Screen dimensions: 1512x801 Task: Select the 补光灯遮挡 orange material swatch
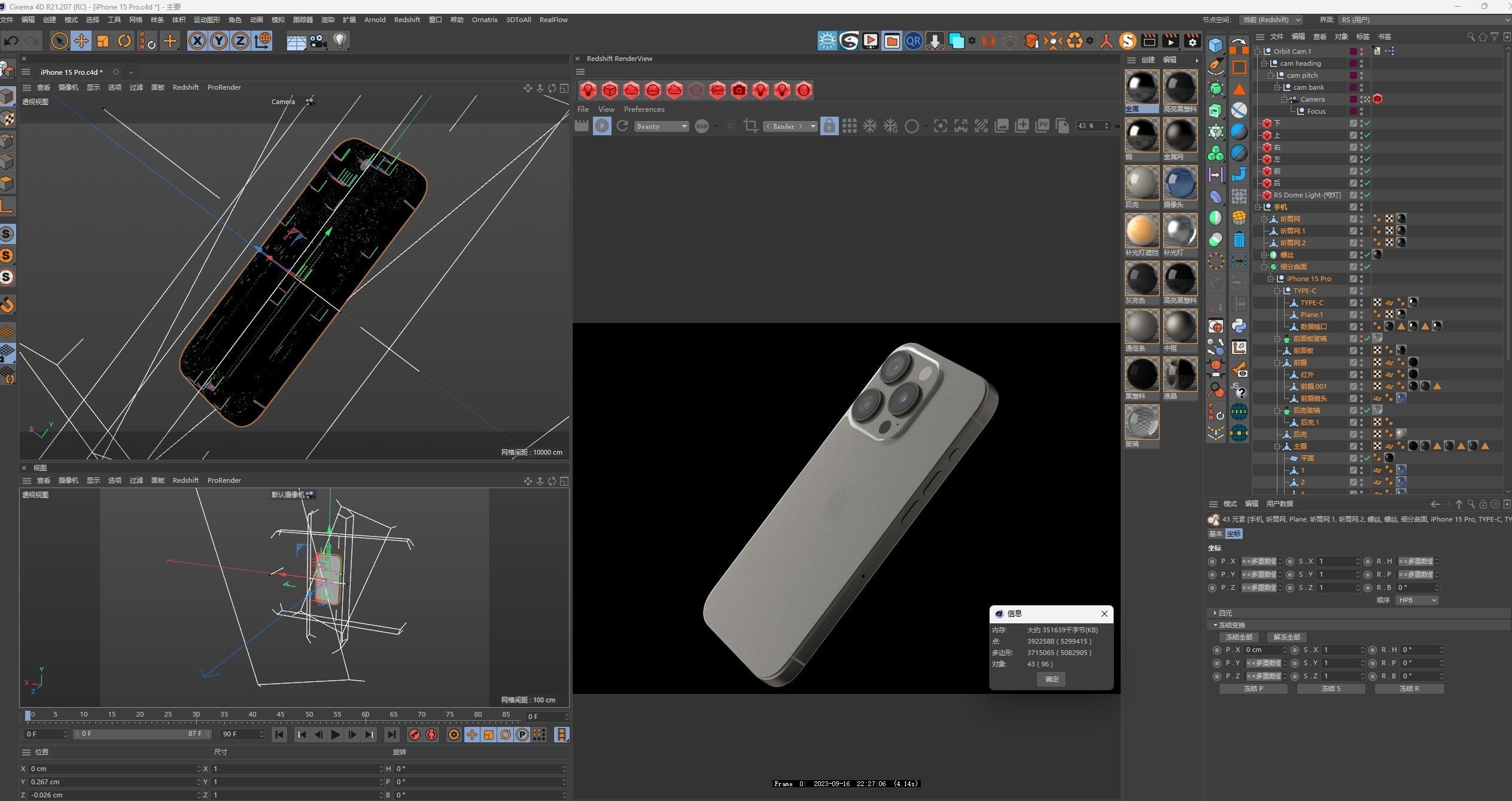pos(1141,230)
